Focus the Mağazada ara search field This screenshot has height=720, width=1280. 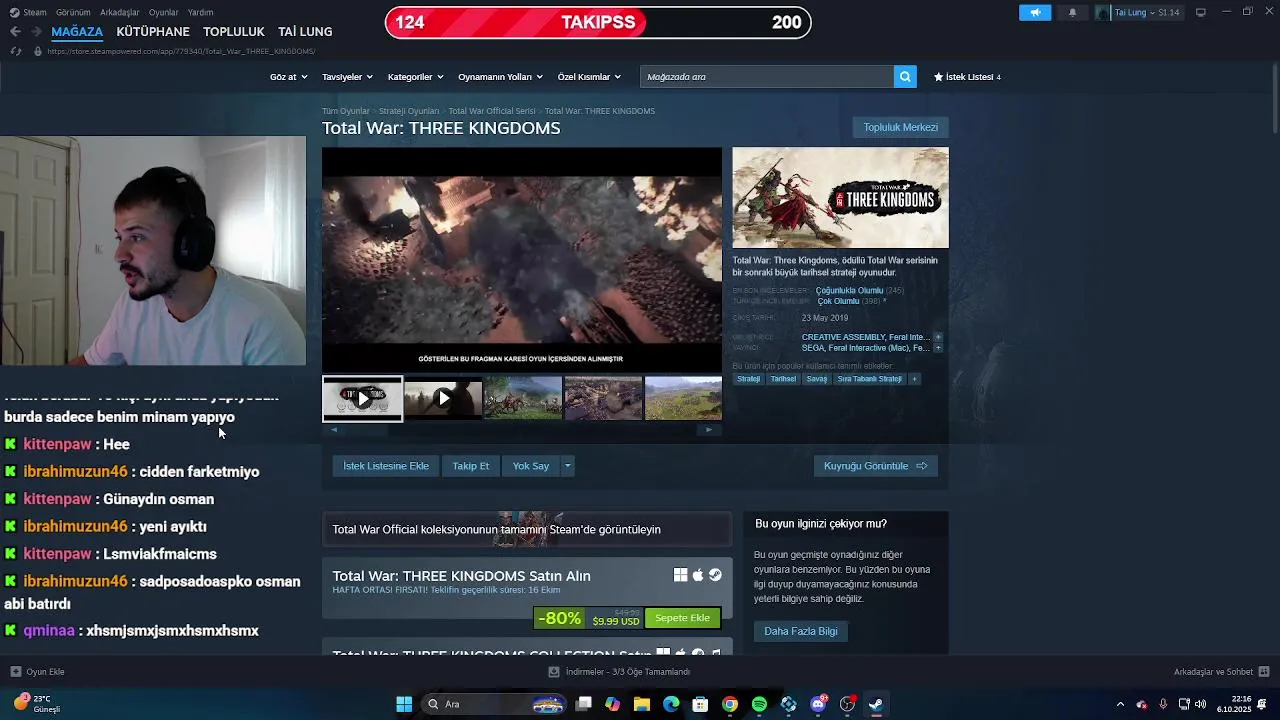pyautogui.click(x=766, y=77)
